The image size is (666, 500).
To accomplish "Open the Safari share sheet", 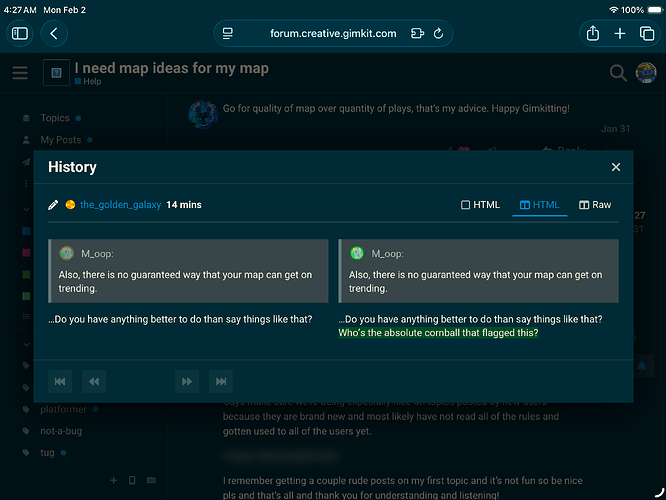I will tap(593, 33).
